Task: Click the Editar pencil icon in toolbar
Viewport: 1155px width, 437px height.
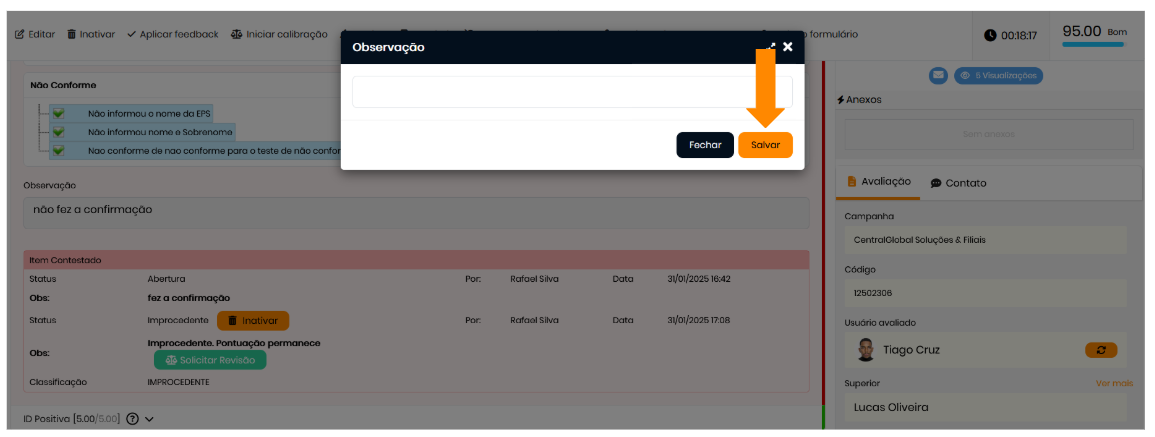Action: click(19, 35)
